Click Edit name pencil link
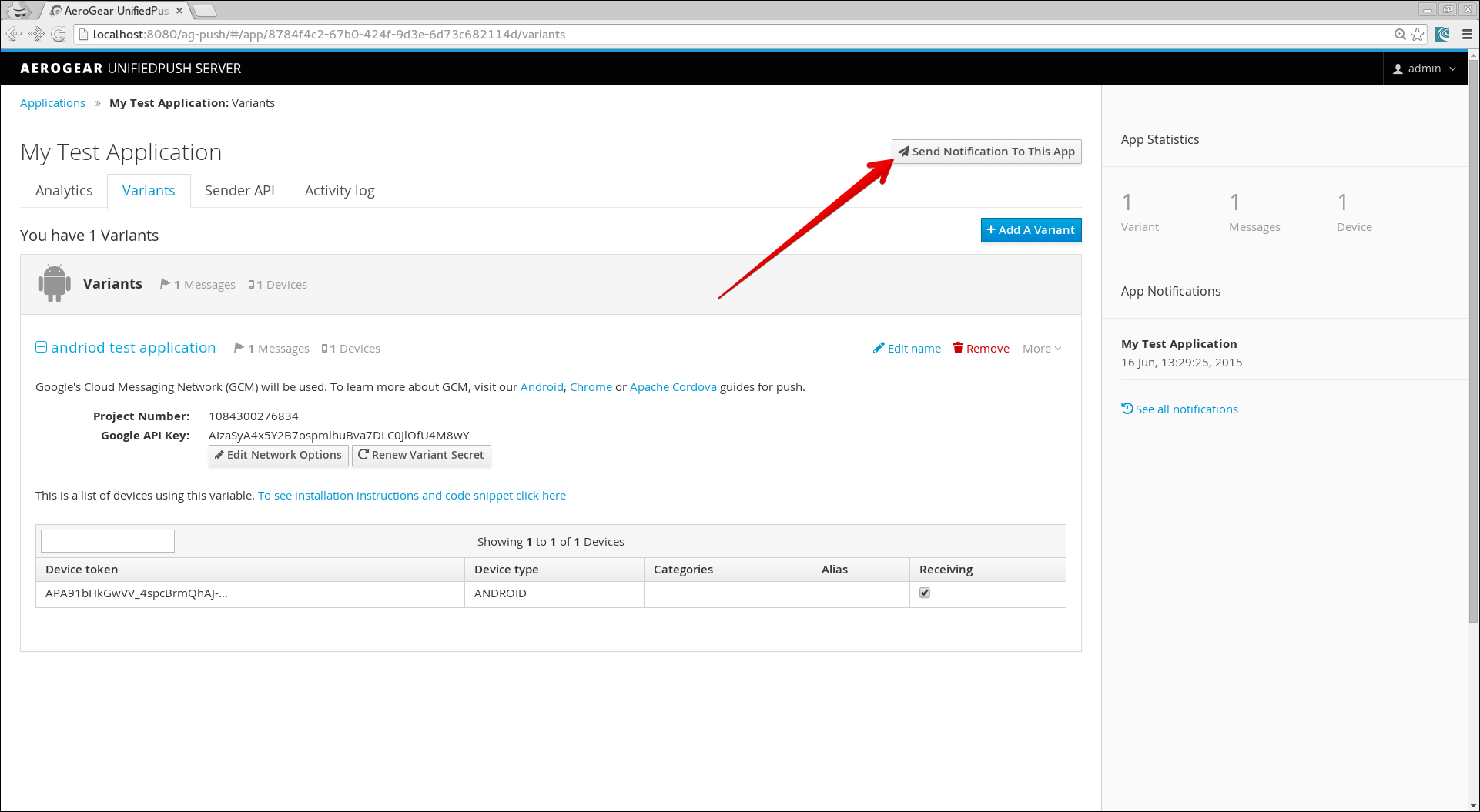The width and height of the screenshot is (1480, 812). click(x=907, y=349)
